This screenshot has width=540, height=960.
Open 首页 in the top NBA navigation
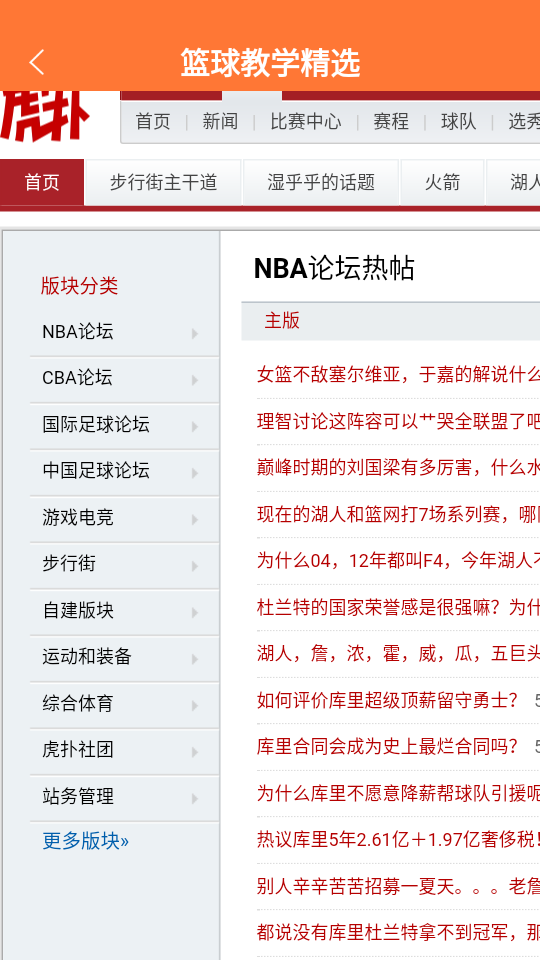tap(153, 121)
